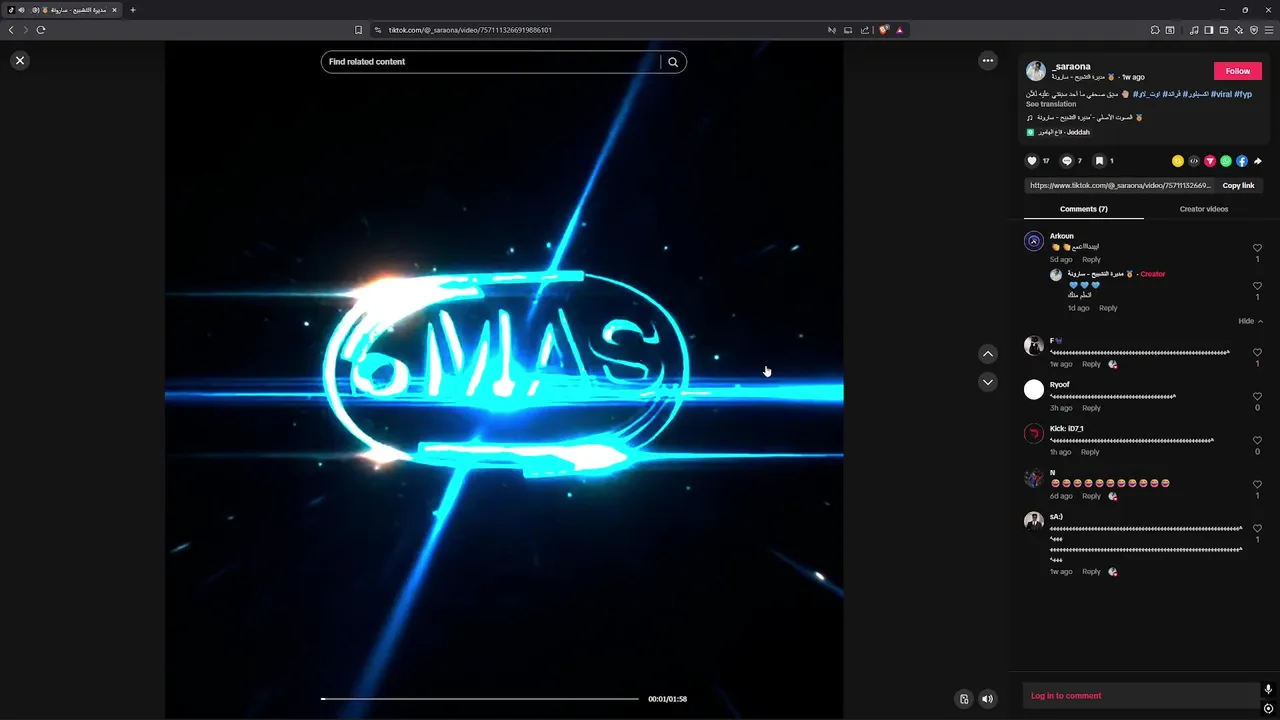Toggle the auto-scroll icon beside the speaker

964,699
